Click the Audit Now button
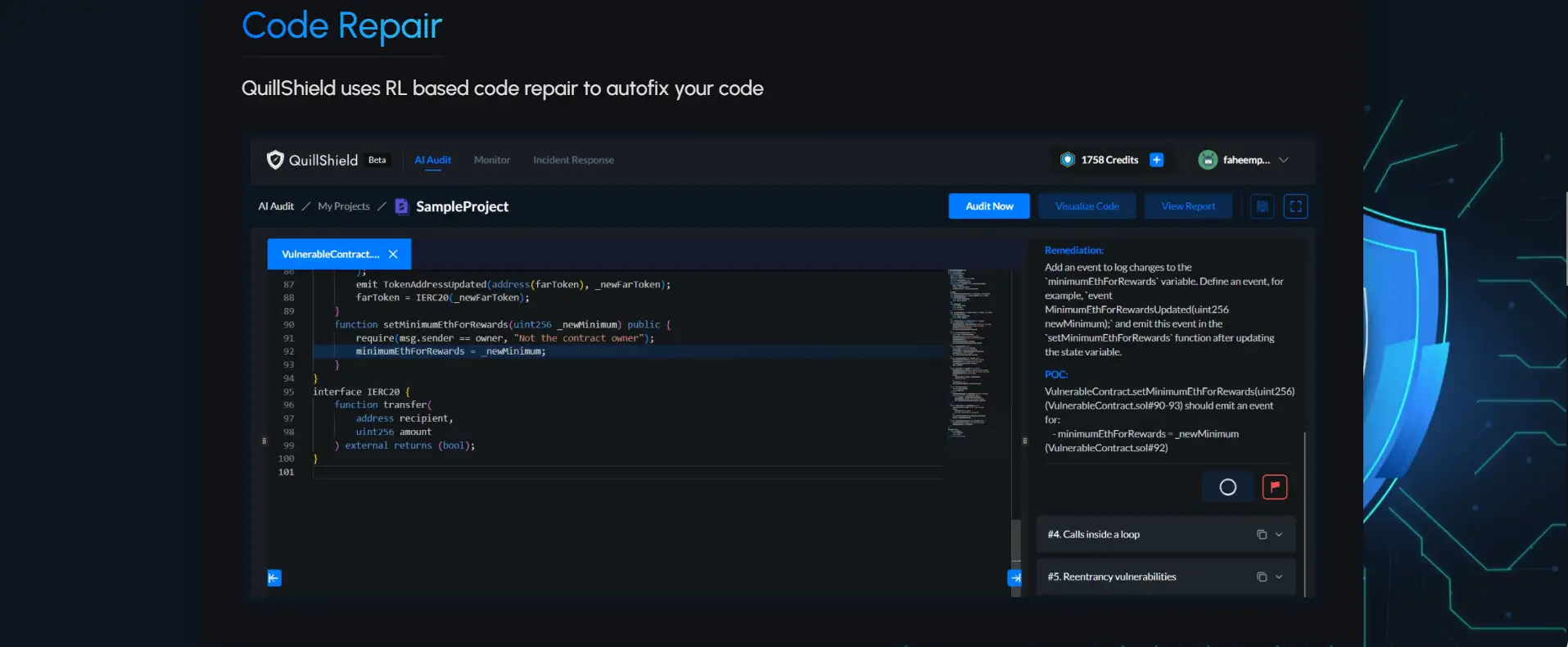The height and width of the screenshot is (647, 1568). [989, 206]
